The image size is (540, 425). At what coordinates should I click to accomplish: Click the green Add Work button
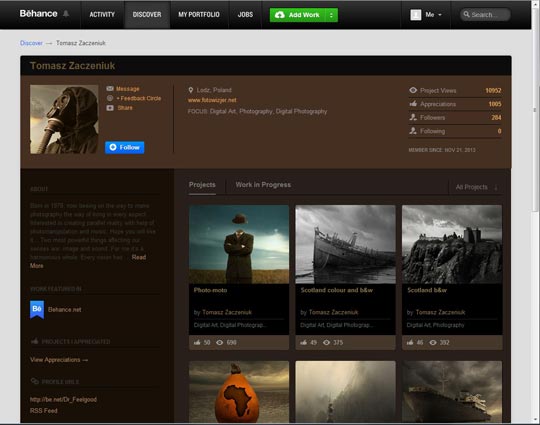298,15
